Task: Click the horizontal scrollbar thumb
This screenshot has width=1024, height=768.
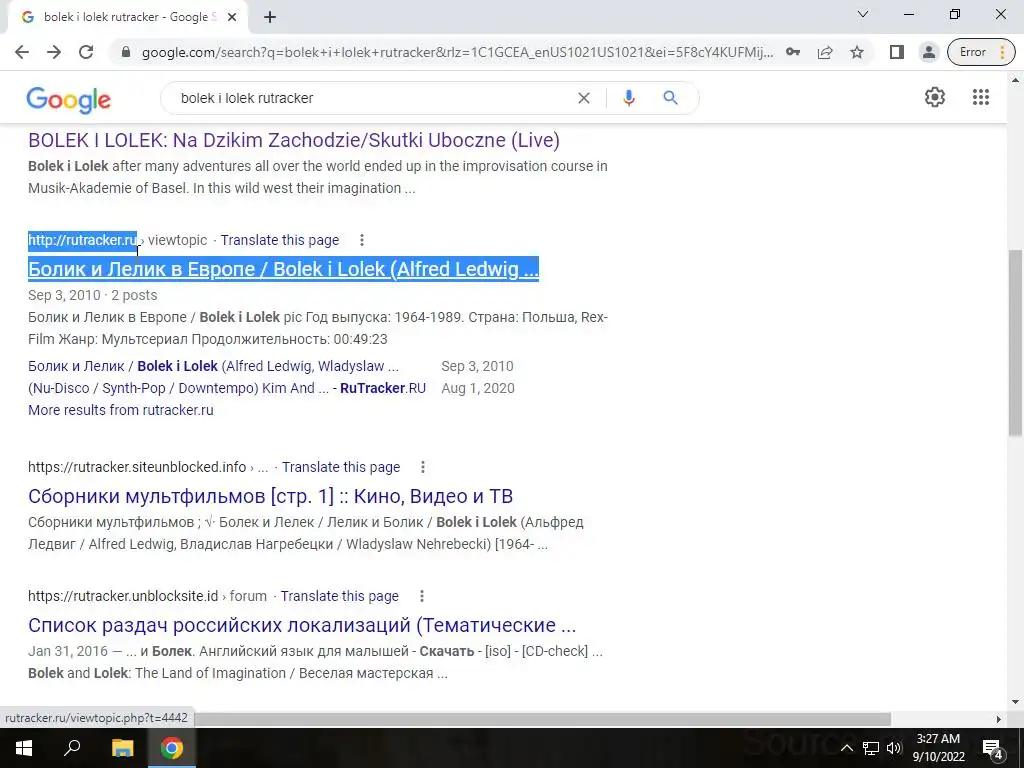Action: 542,719
